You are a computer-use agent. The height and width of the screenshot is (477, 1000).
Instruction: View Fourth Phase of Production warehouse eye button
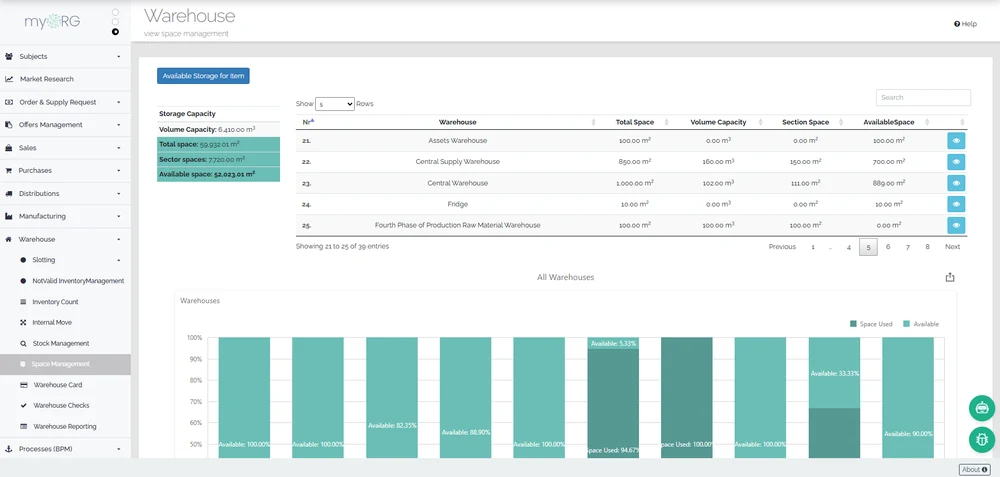pyautogui.click(x=956, y=225)
